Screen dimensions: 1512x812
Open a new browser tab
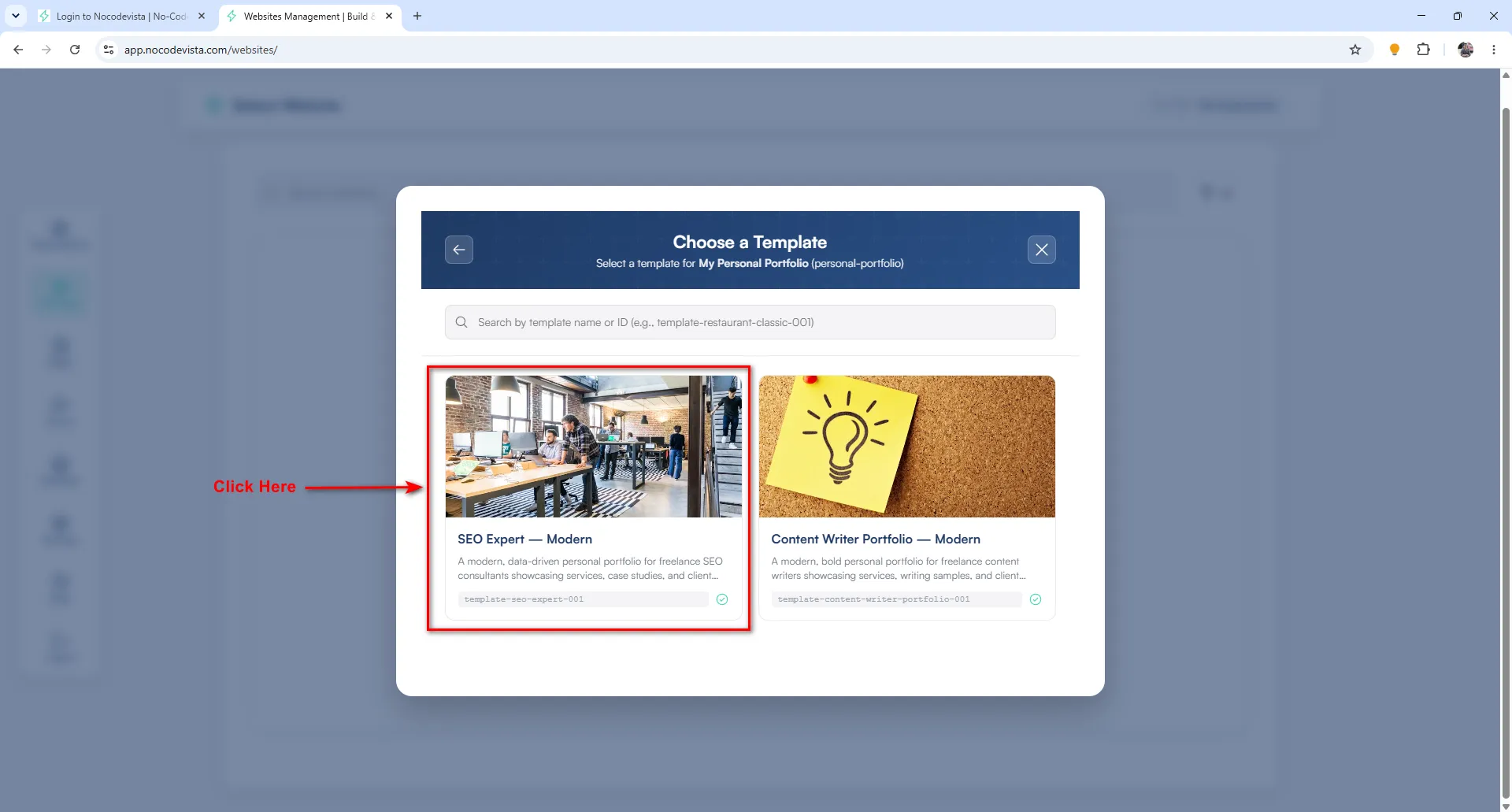click(417, 16)
